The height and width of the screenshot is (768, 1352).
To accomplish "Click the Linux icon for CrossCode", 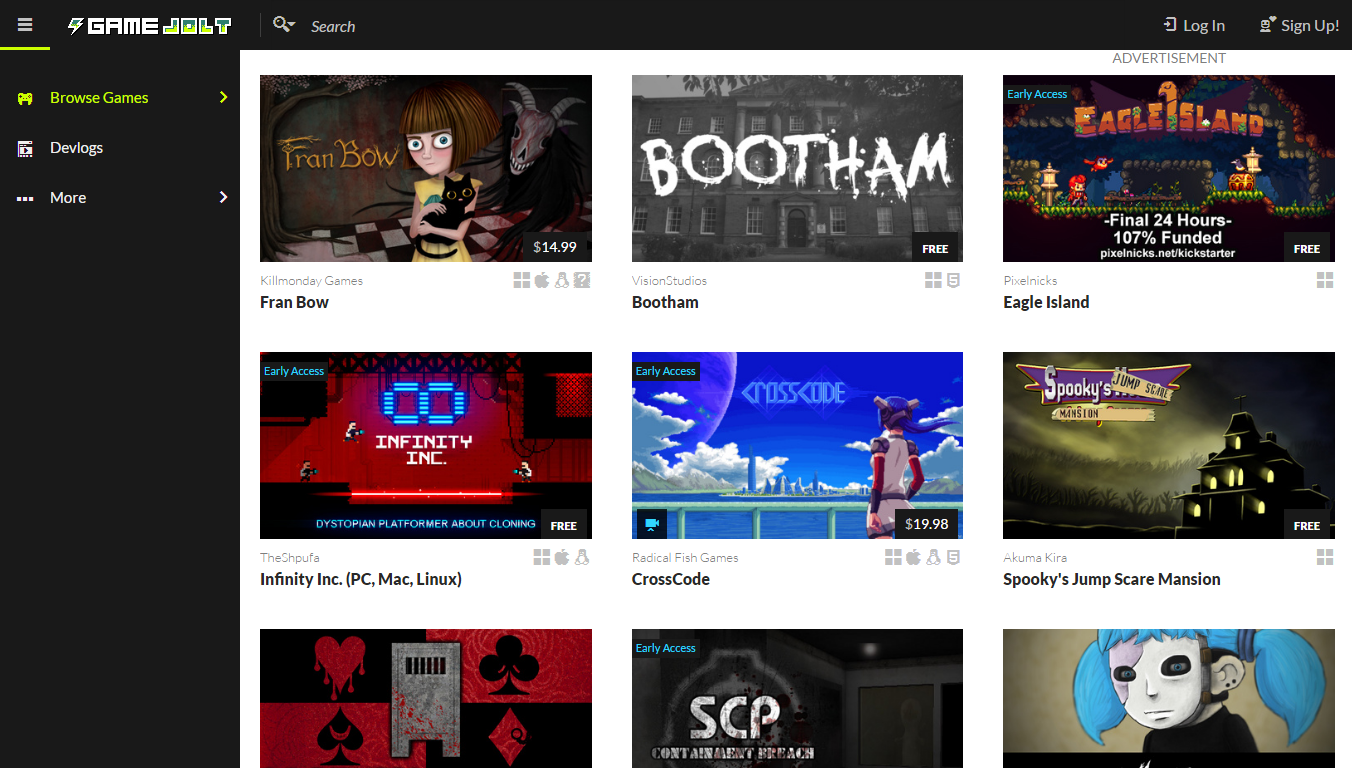I will 933,557.
